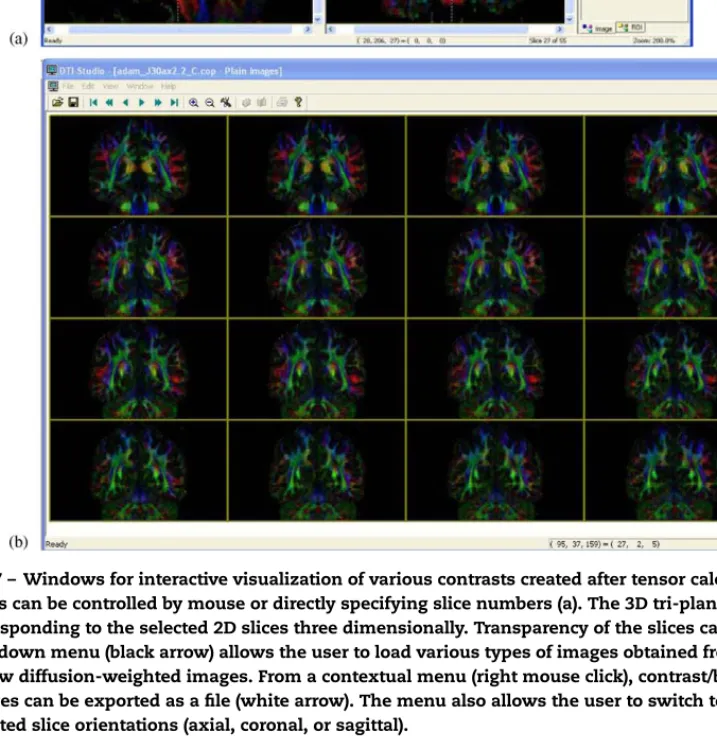Click the Zoom In magnifier icon

point(194,102)
